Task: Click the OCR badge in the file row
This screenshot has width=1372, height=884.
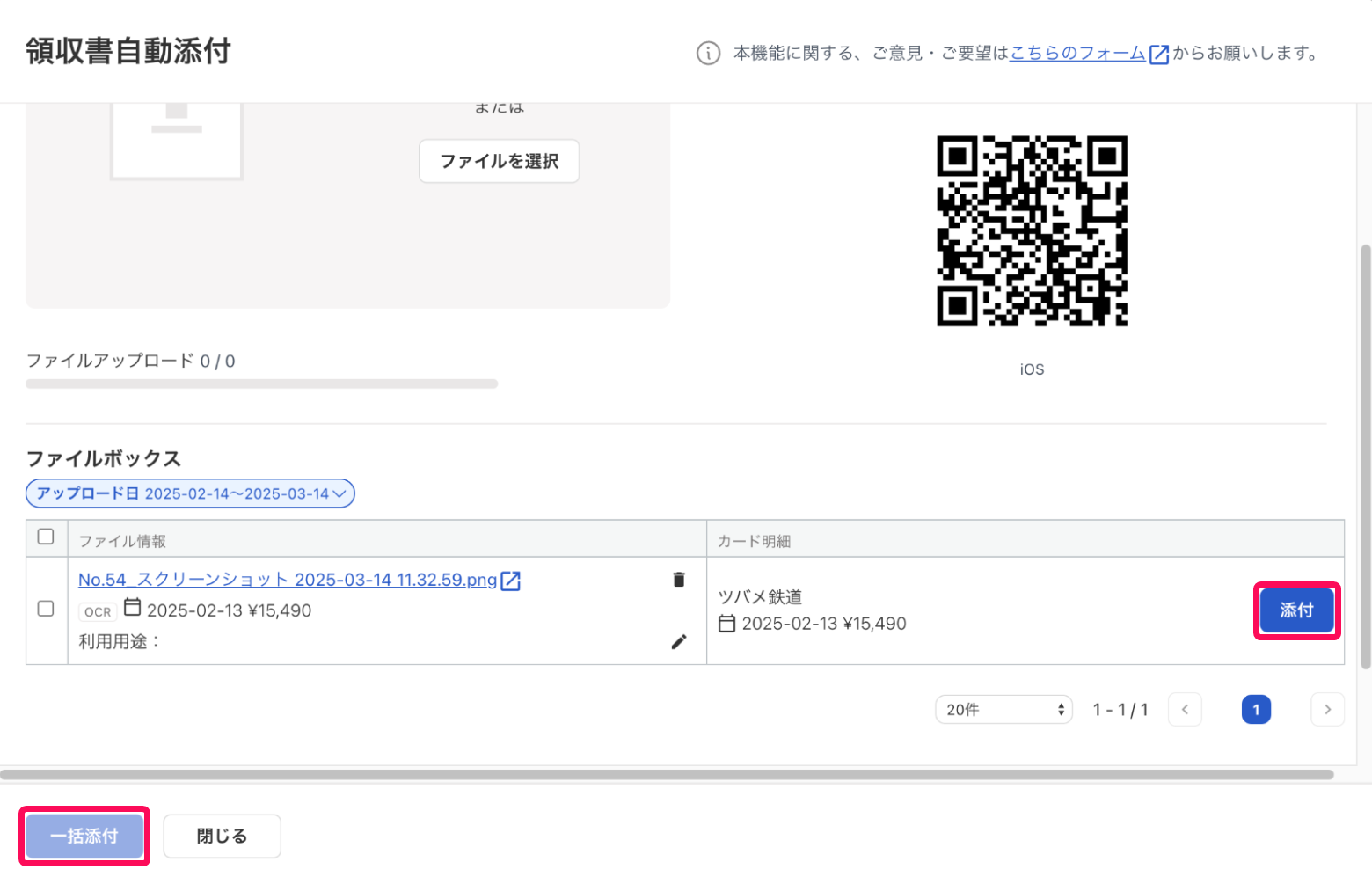Action: (x=98, y=612)
